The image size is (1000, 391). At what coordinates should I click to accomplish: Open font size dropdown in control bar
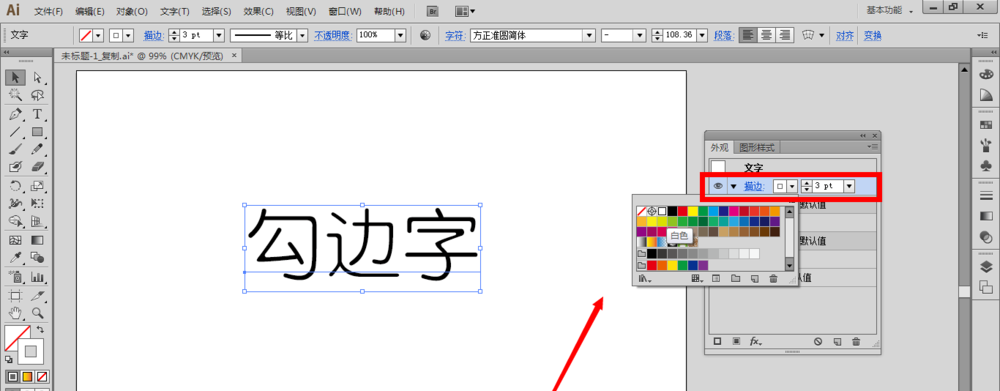click(x=702, y=36)
